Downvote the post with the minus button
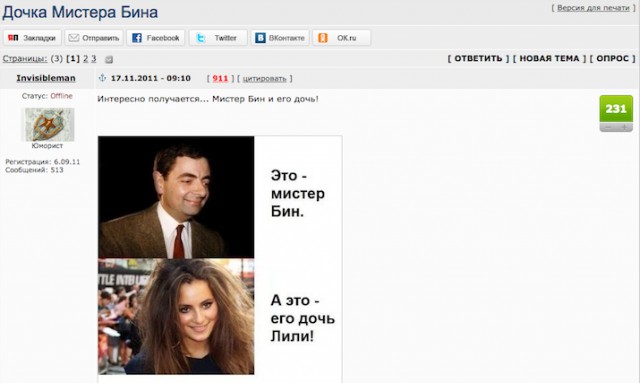 pos(608,127)
